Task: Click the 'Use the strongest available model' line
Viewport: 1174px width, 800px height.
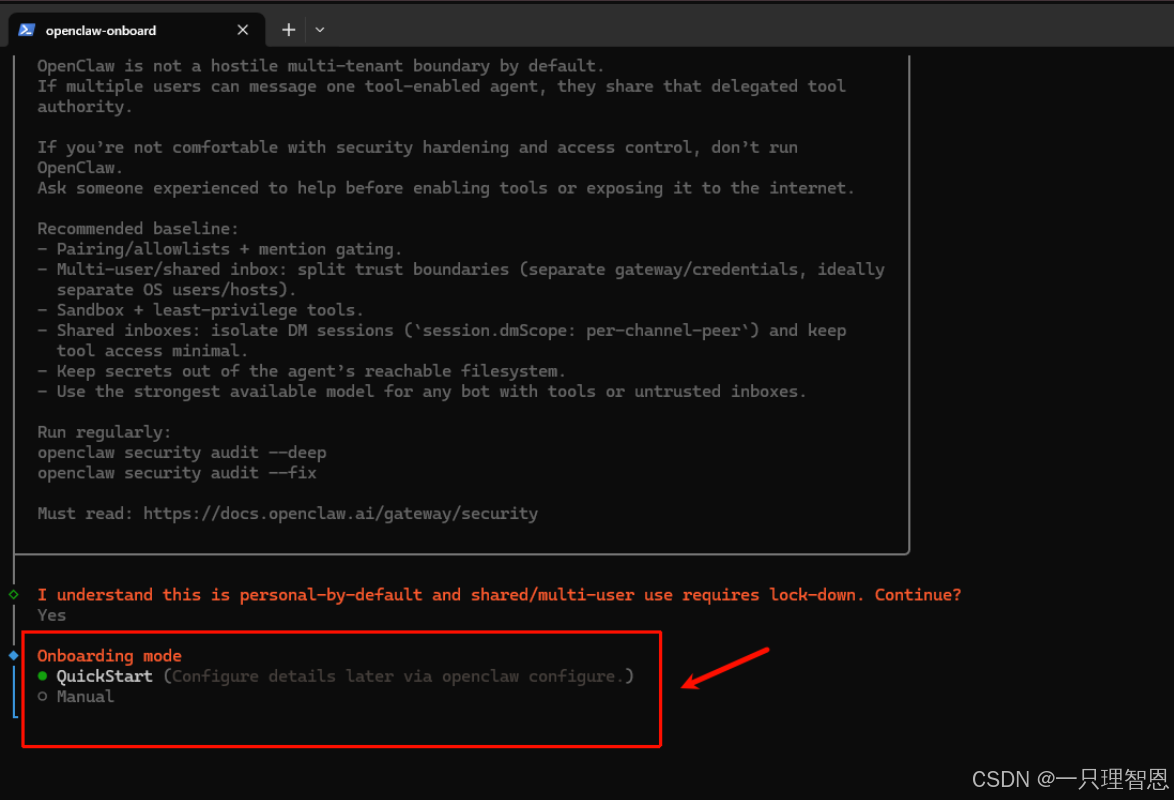Action: tap(422, 391)
